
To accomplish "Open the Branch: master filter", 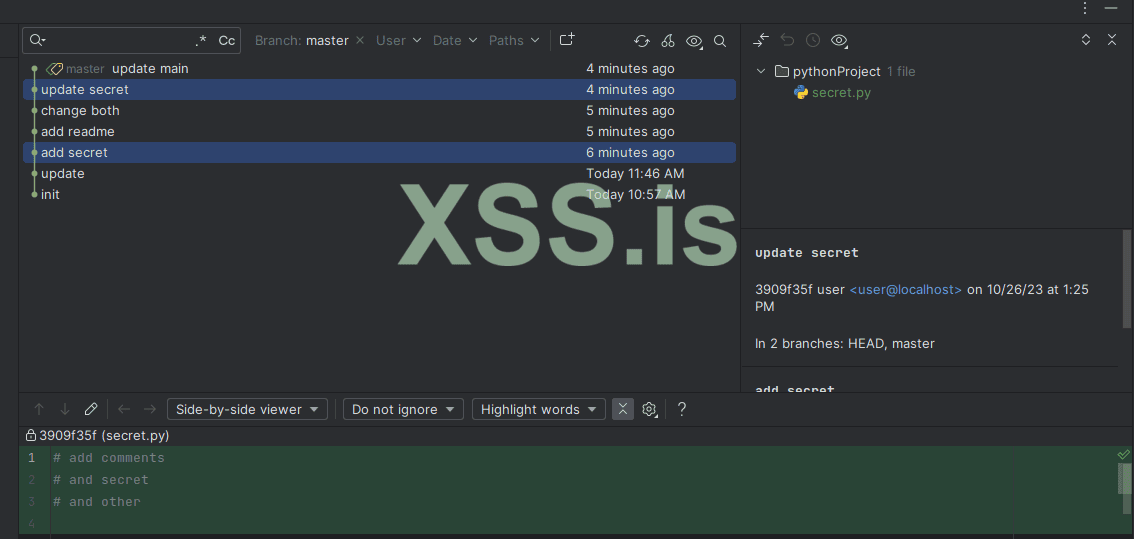I will coord(302,41).
